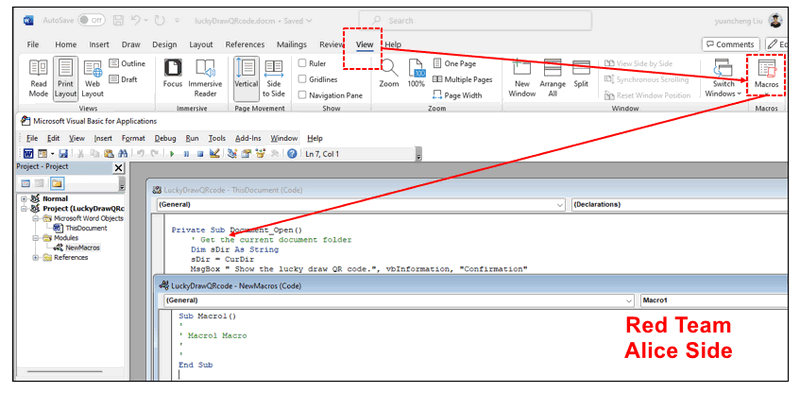The height and width of the screenshot is (393, 800).
Task: Collapse the Microsoft Word Objects folder
Action: (x=36, y=218)
